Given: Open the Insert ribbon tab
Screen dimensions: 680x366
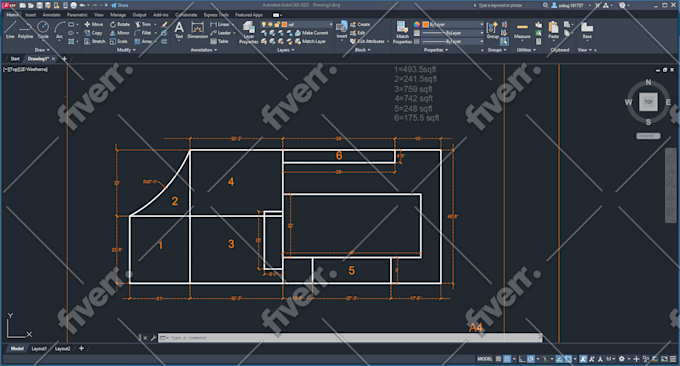Looking at the screenshot, I should click(x=30, y=15).
